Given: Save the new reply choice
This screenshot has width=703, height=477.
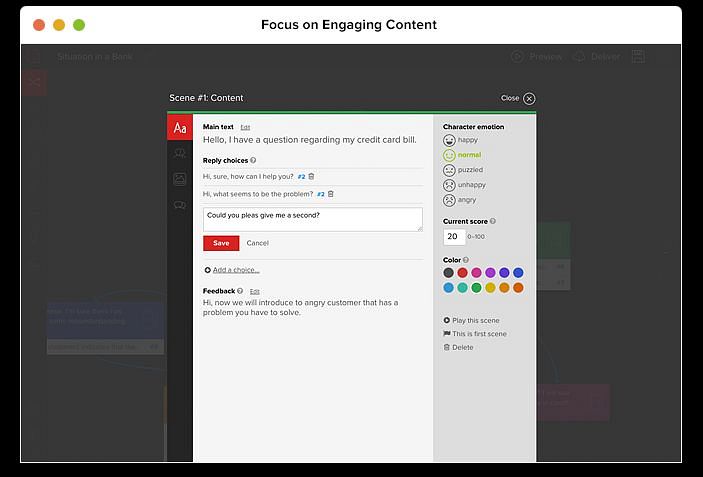Looking at the screenshot, I should (221, 243).
